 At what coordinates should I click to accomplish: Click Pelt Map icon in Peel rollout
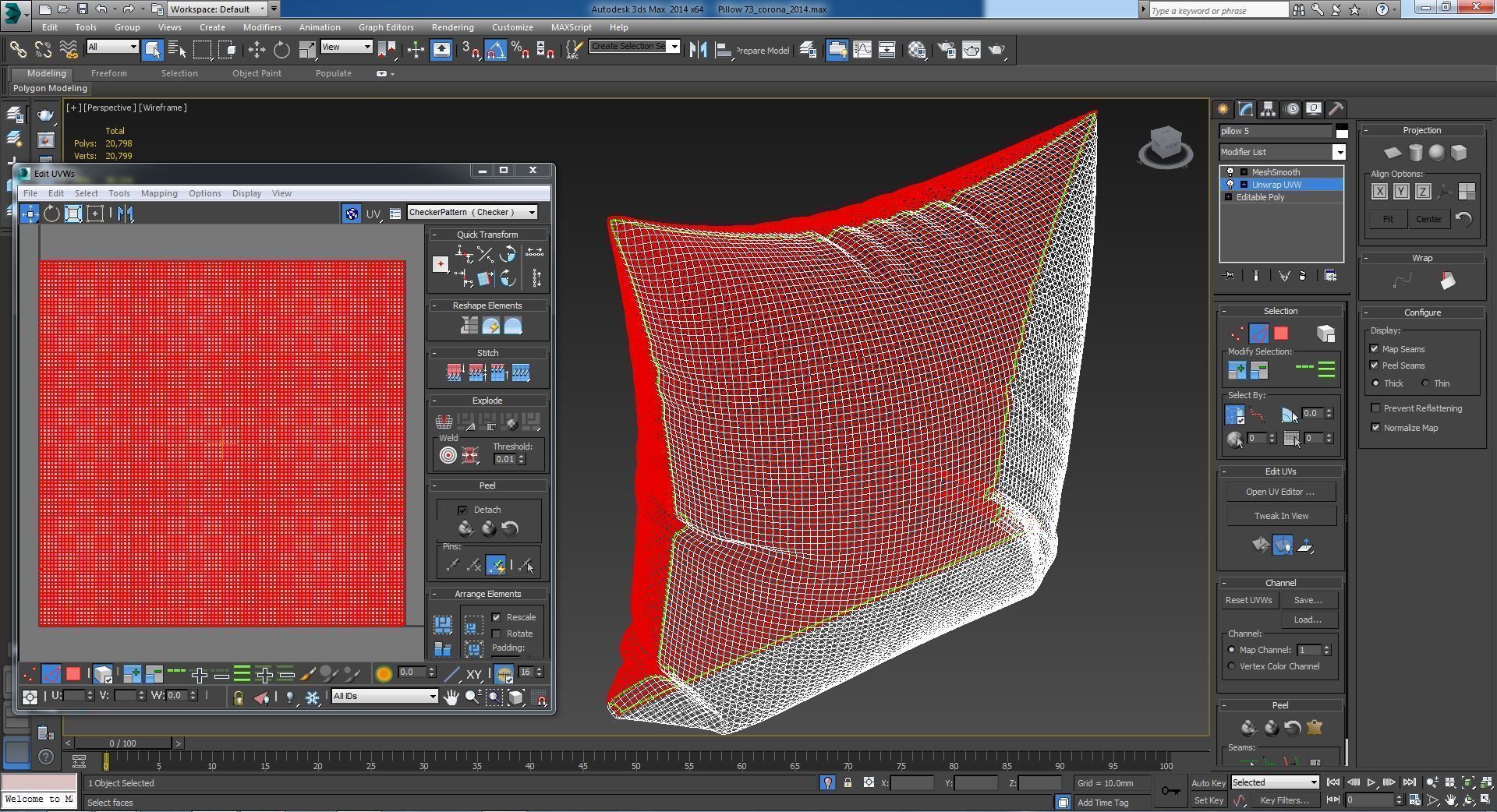tap(1314, 728)
